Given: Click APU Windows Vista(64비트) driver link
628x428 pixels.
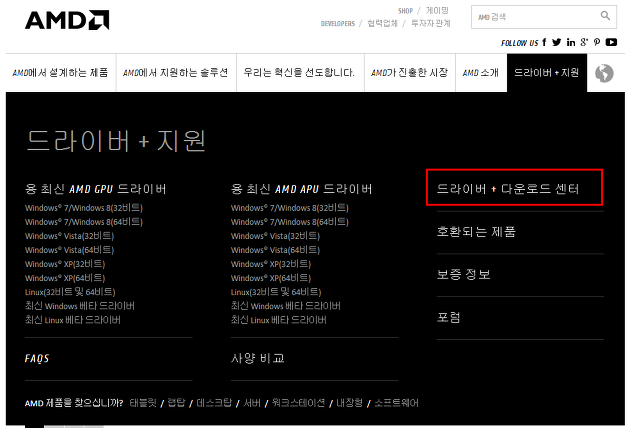Looking at the screenshot, I should [276, 250].
